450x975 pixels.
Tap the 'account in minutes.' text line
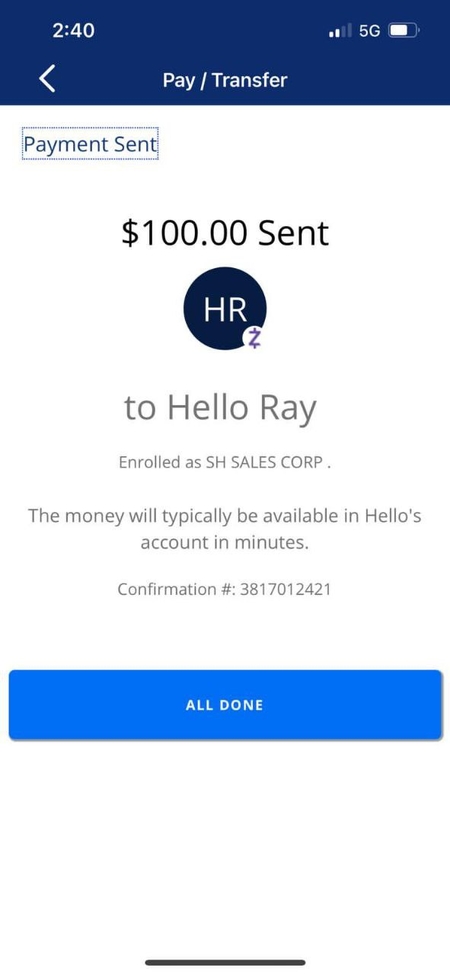click(224, 542)
